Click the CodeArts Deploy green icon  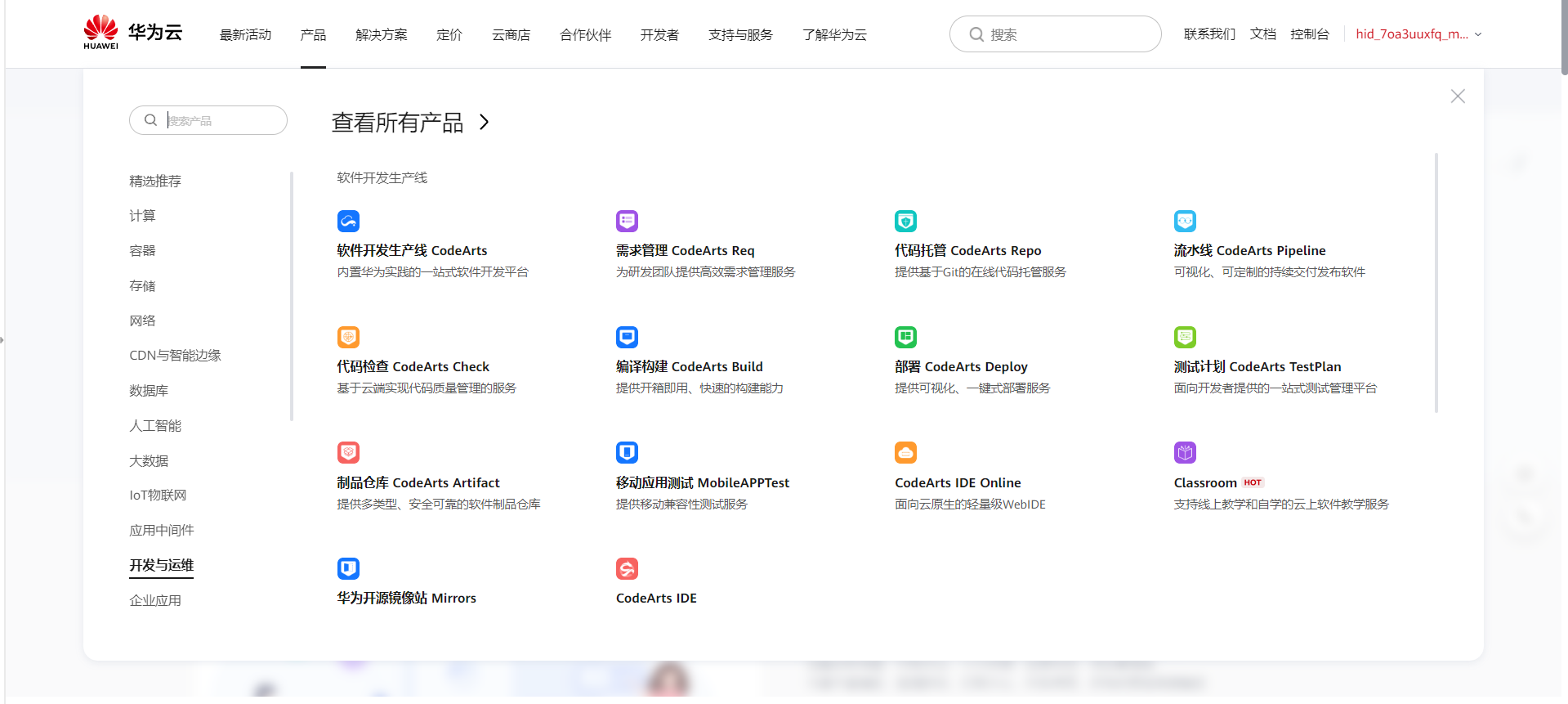[x=905, y=337]
